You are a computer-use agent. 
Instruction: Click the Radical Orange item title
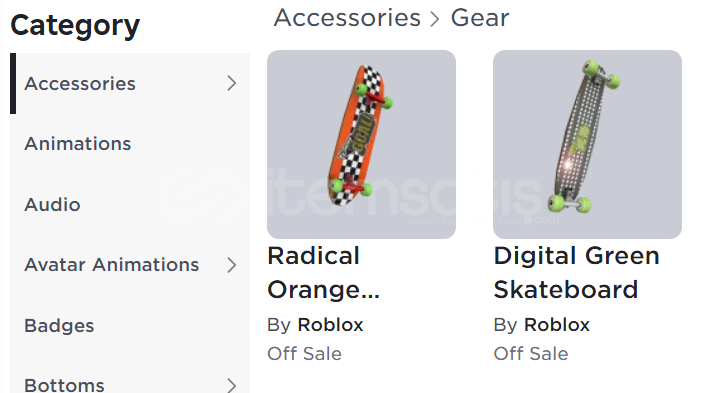tap(323, 273)
